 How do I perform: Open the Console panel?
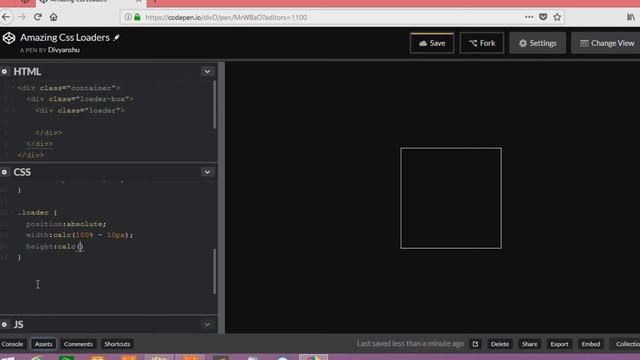(x=12, y=344)
